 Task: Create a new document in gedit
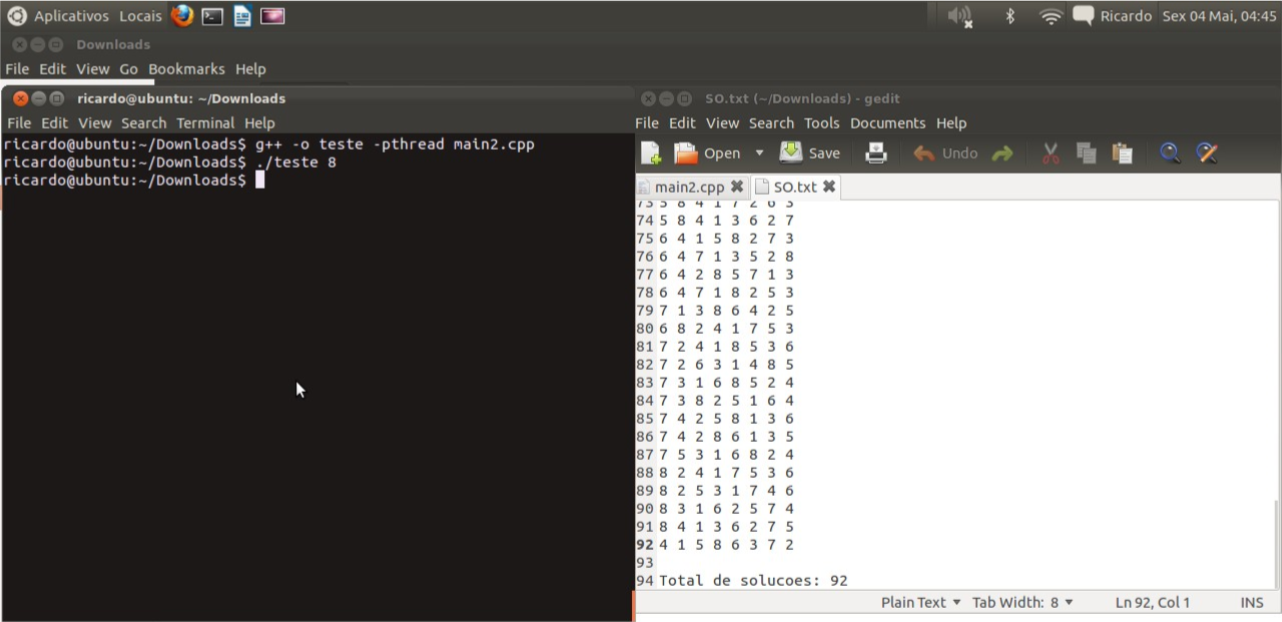coord(651,153)
